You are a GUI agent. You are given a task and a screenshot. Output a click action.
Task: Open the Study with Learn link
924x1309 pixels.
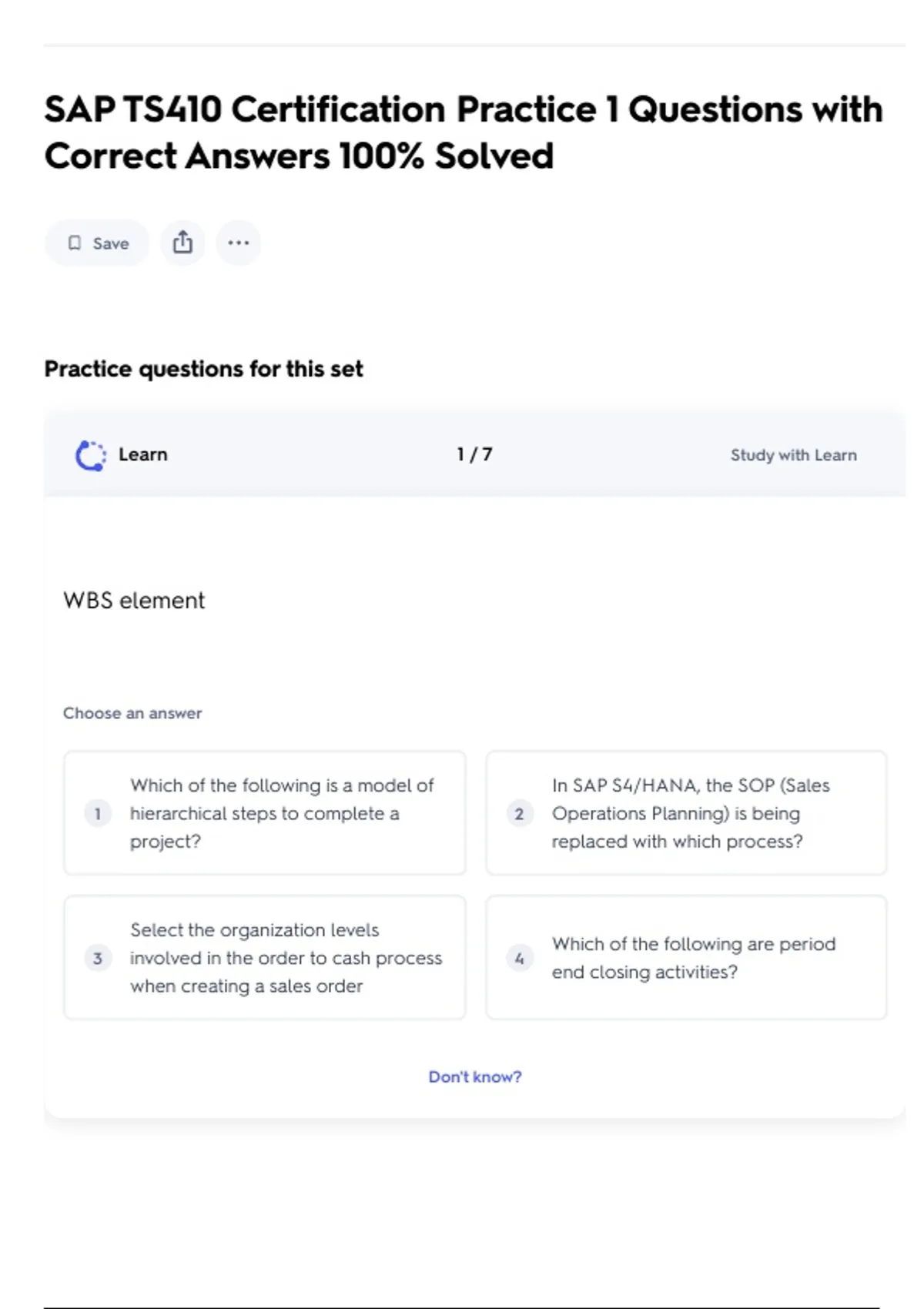pos(793,455)
